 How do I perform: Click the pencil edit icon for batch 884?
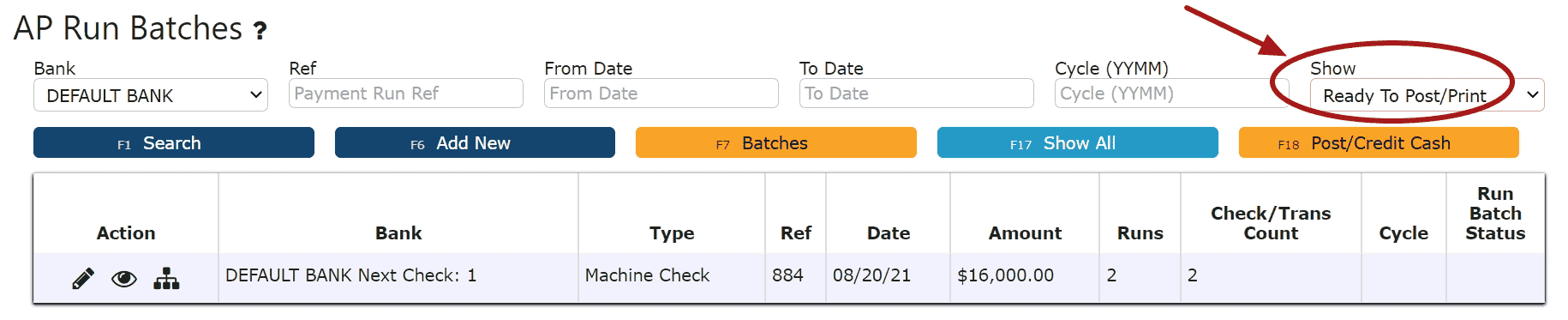[83, 278]
